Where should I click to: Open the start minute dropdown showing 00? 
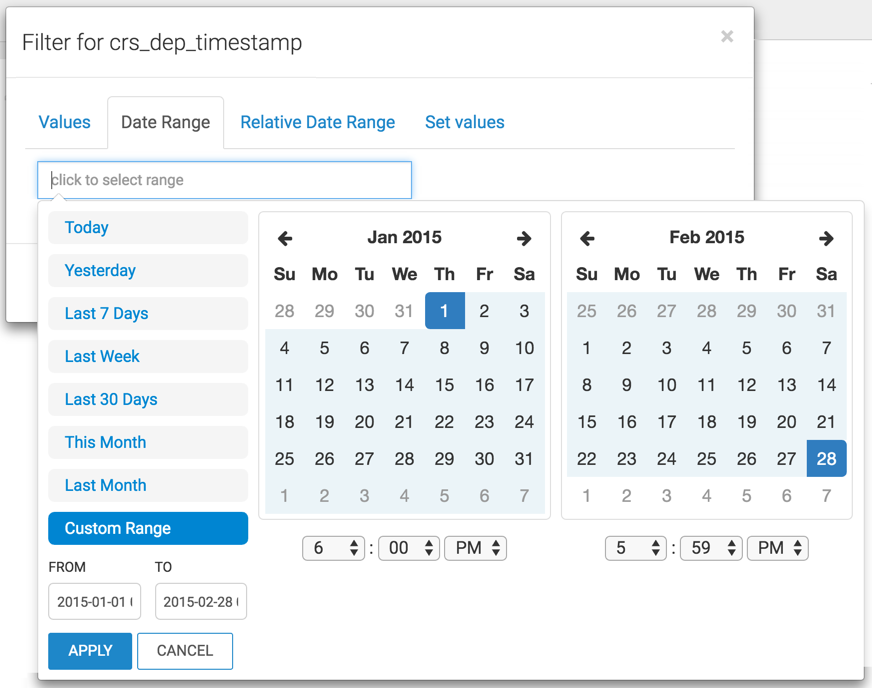click(409, 548)
